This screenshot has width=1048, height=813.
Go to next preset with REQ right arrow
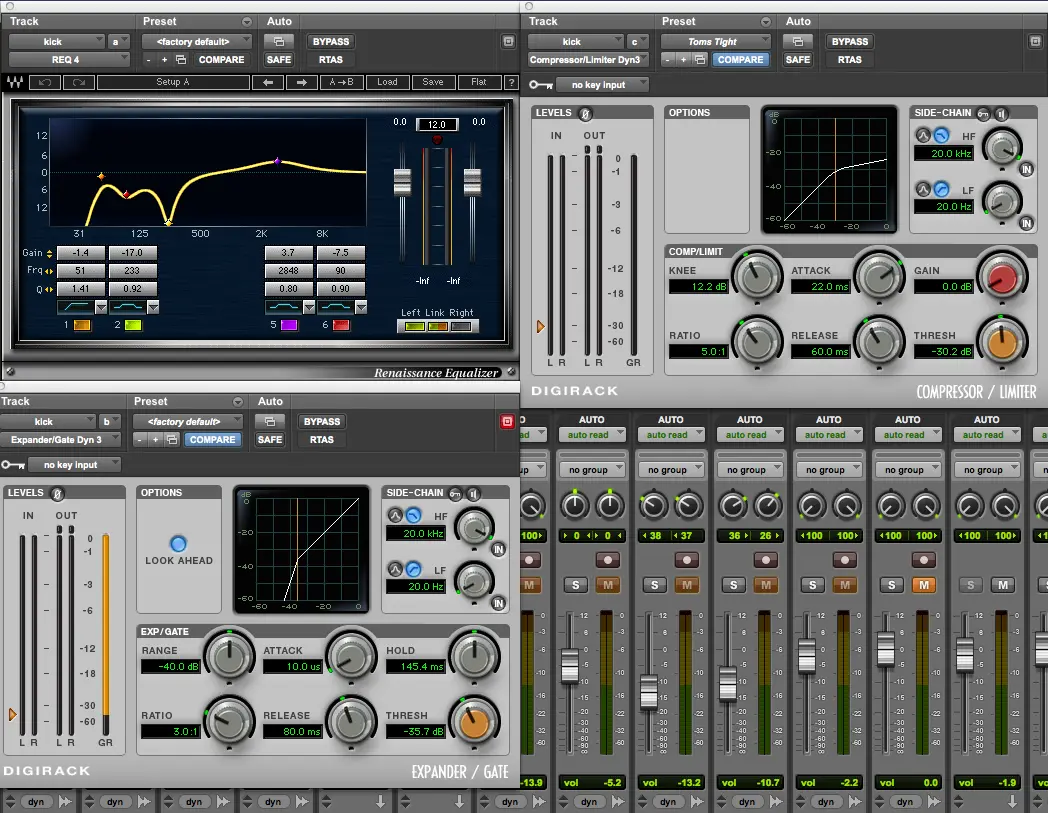[301, 82]
